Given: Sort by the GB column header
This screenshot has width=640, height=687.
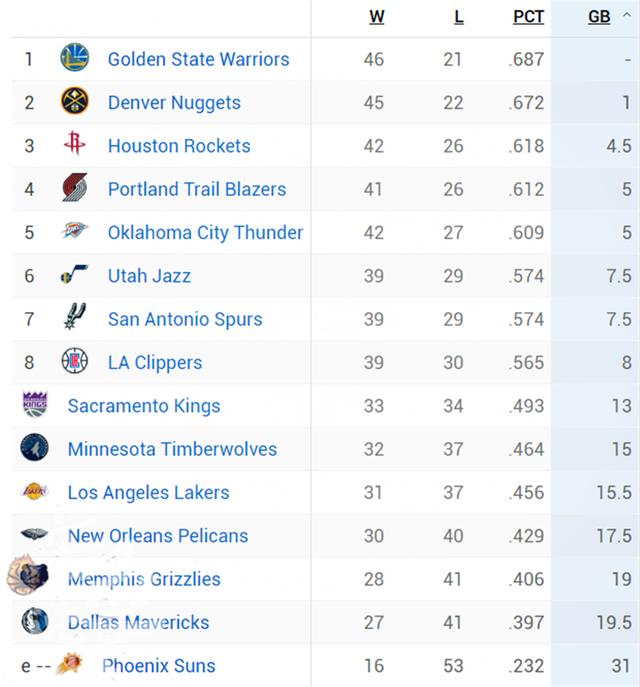Looking at the screenshot, I should (x=599, y=17).
